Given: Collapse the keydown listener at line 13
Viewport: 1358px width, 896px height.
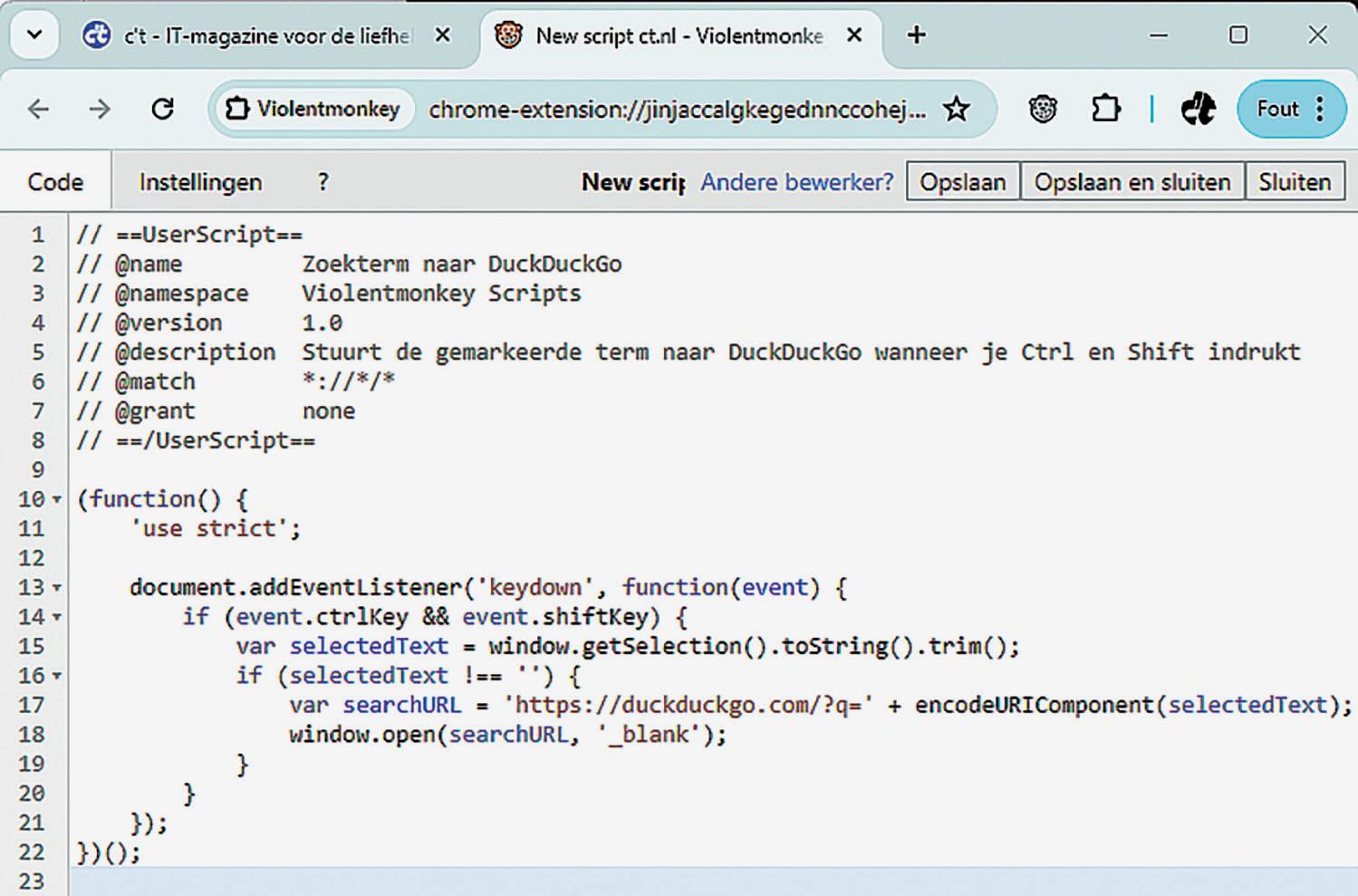Looking at the screenshot, I should pyautogui.click(x=57, y=587).
